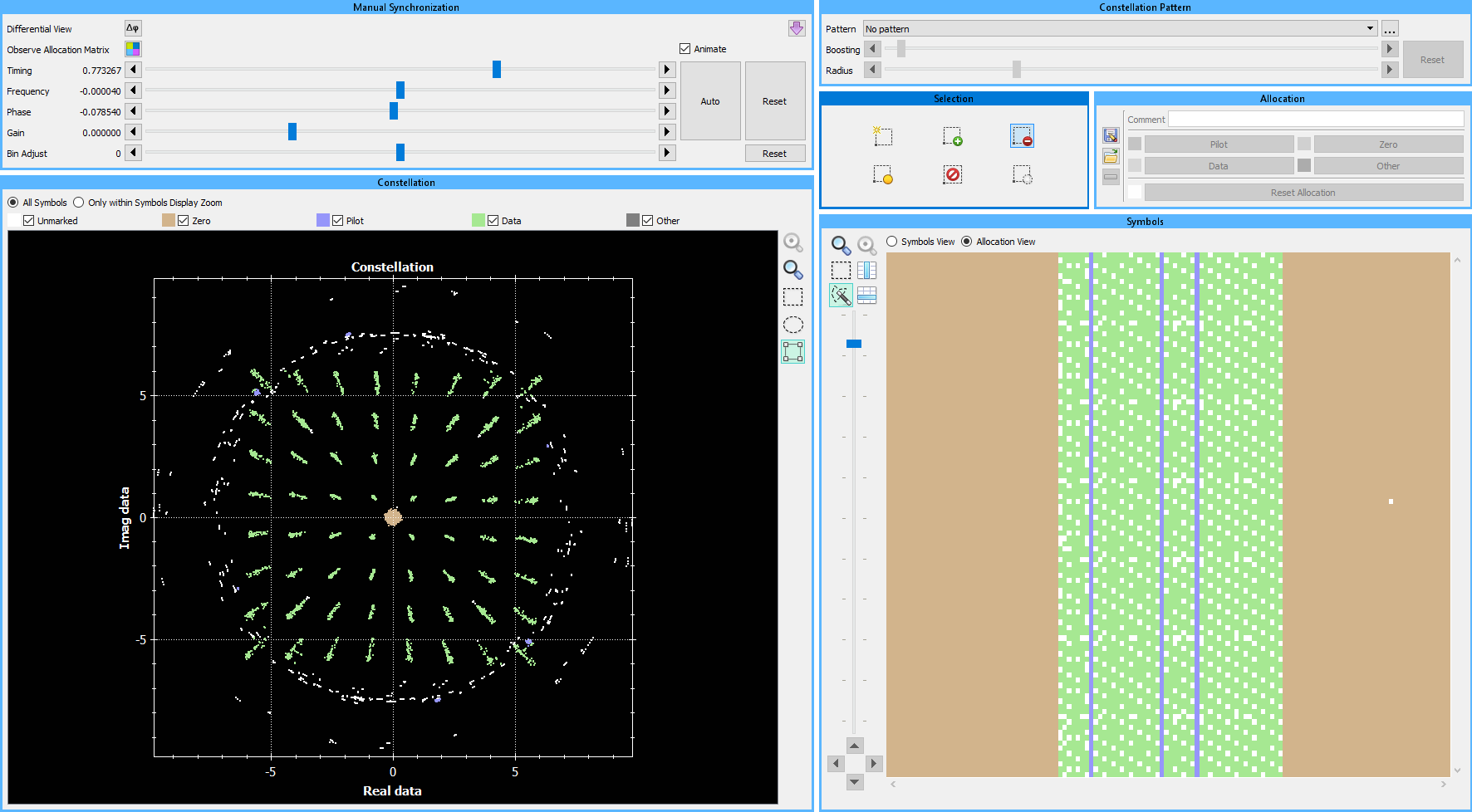1472x812 pixels.
Task: Select the Symbols panel rectangle selection tool
Action: pyautogui.click(x=841, y=270)
